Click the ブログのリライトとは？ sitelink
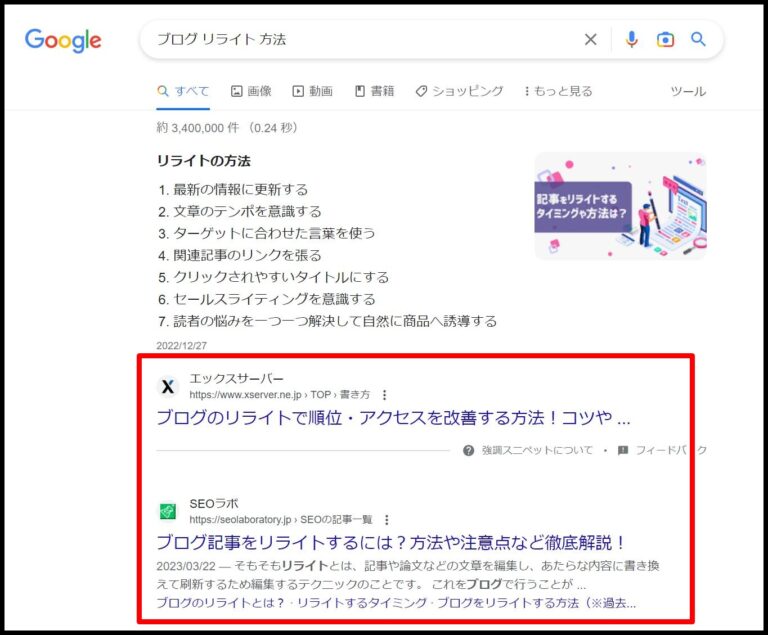 tap(220, 603)
